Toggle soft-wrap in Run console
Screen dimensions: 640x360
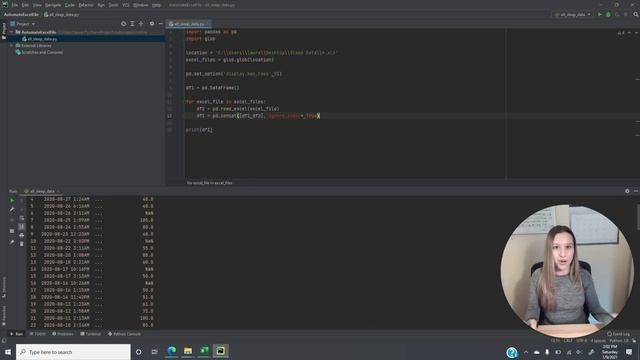[22, 218]
